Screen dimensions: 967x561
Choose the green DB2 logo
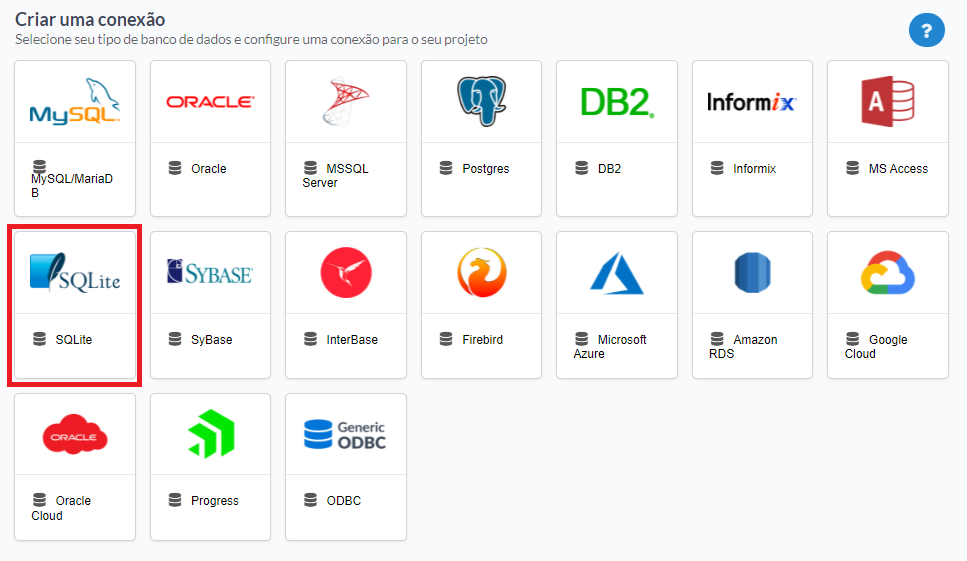617,102
